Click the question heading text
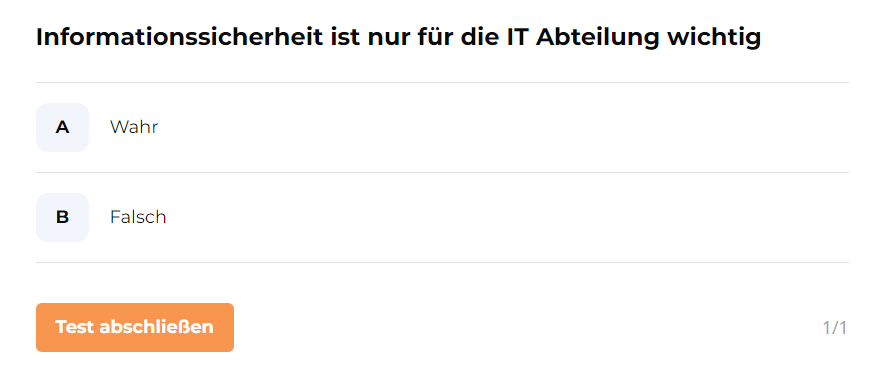The height and width of the screenshot is (383, 871). (398, 38)
